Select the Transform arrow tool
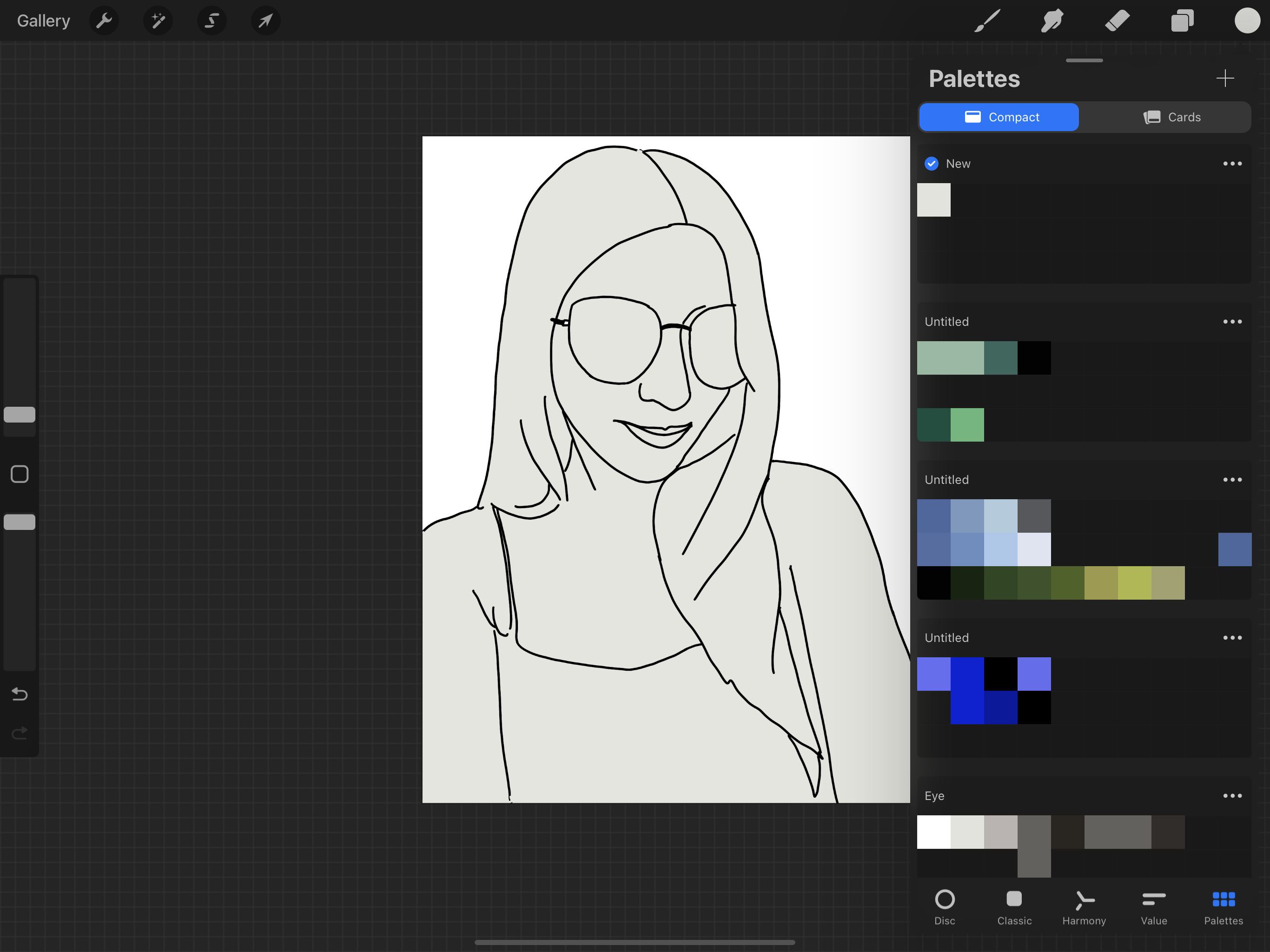 [x=265, y=21]
